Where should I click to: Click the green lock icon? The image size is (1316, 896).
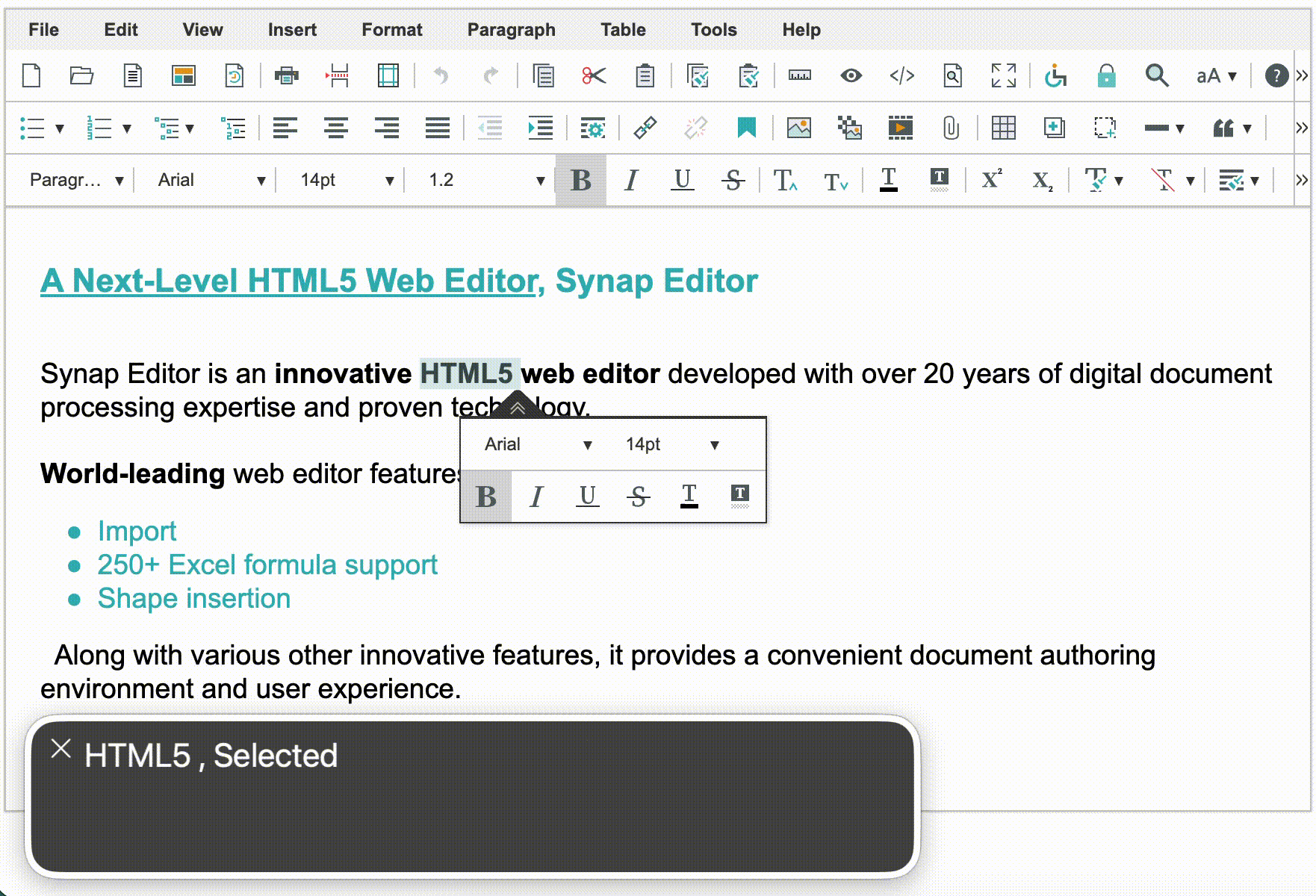pyautogui.click(x=1106, y=75)
